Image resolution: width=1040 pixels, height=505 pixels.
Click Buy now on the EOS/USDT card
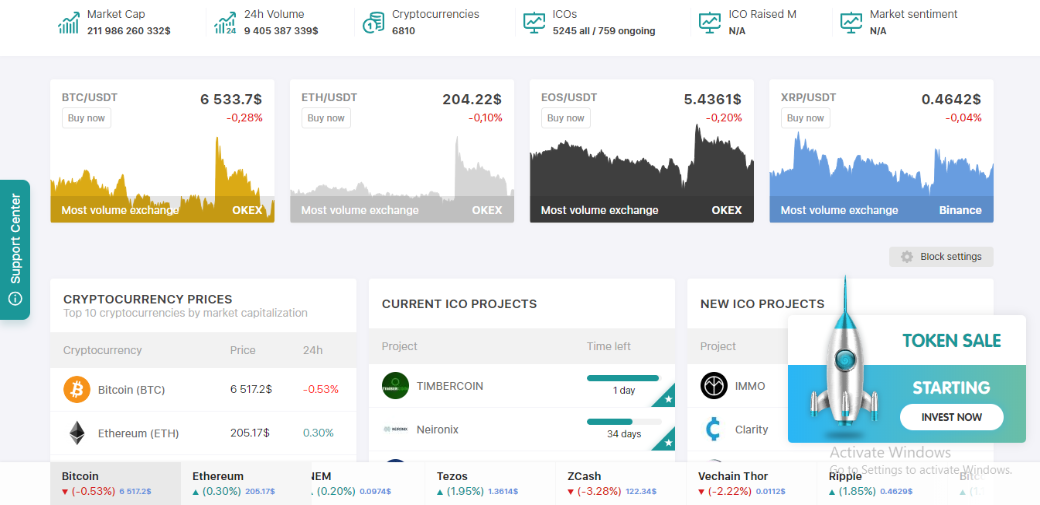point(566,118)
